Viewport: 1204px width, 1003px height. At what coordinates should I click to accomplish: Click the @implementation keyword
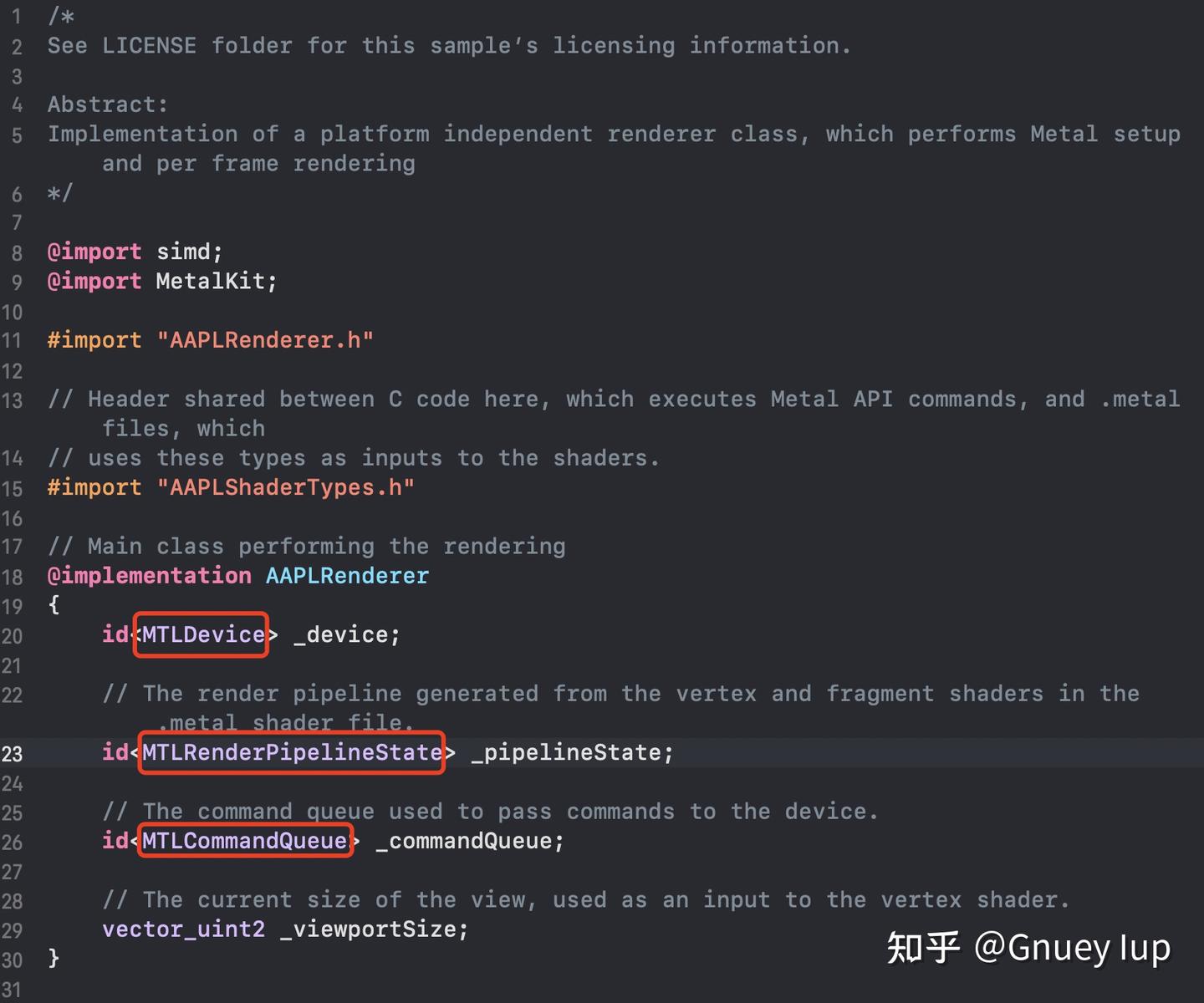(x=149, y=576)
